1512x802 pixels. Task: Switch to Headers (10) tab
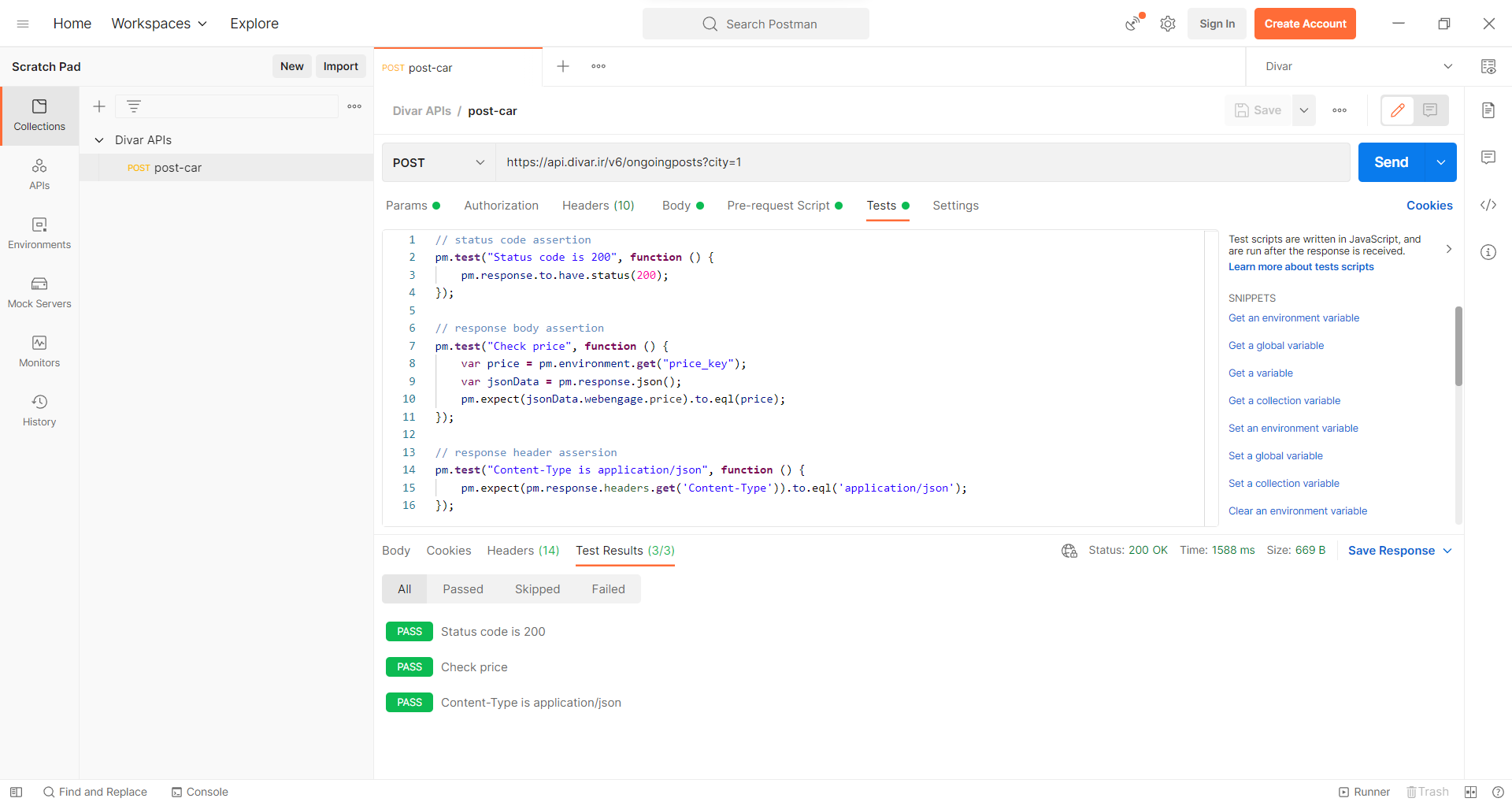[598, 206]
